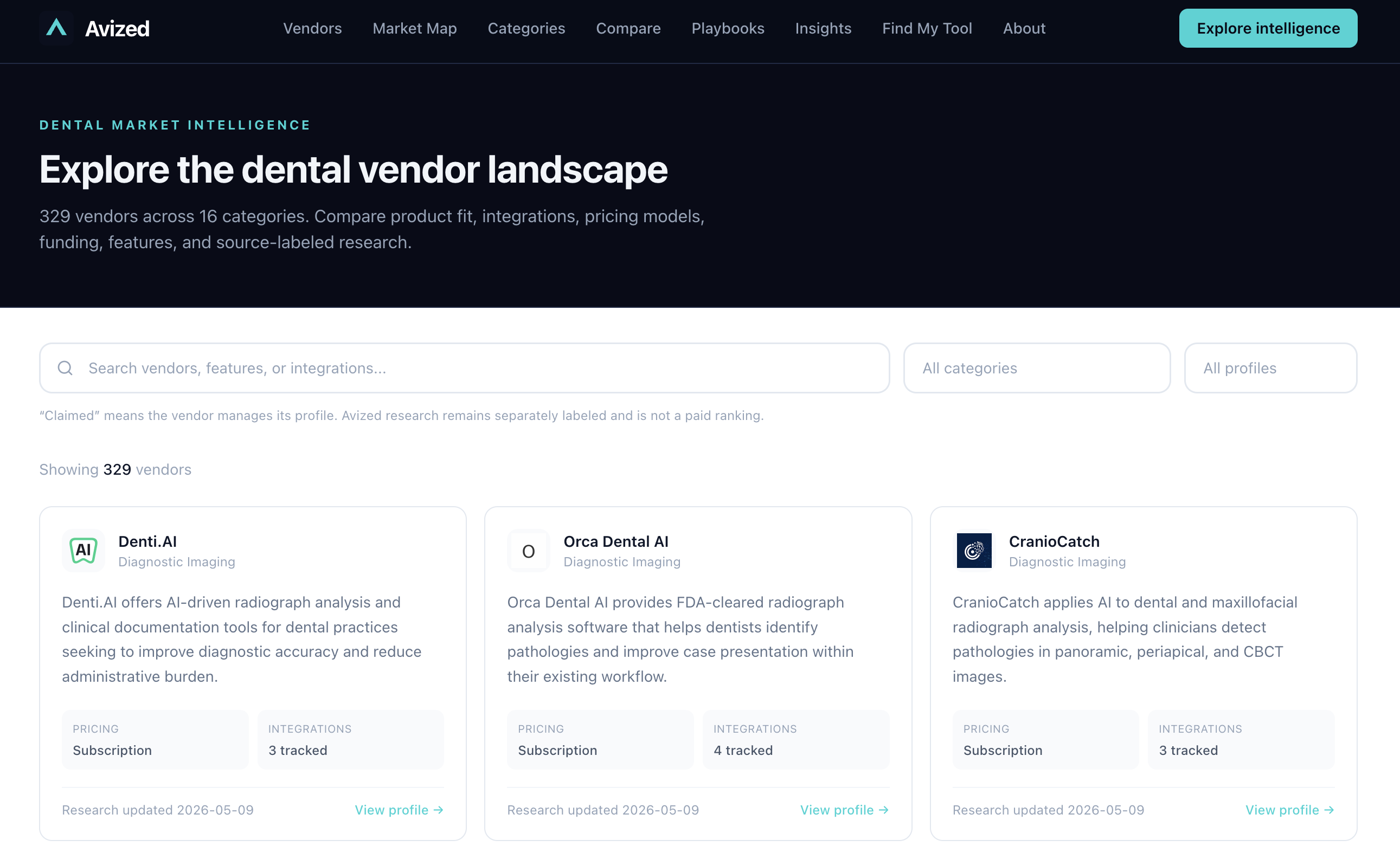Click the Explore the dental vendor landscape heading
The height and width of the screenshot is (853, 1400).
pos(354,169)
